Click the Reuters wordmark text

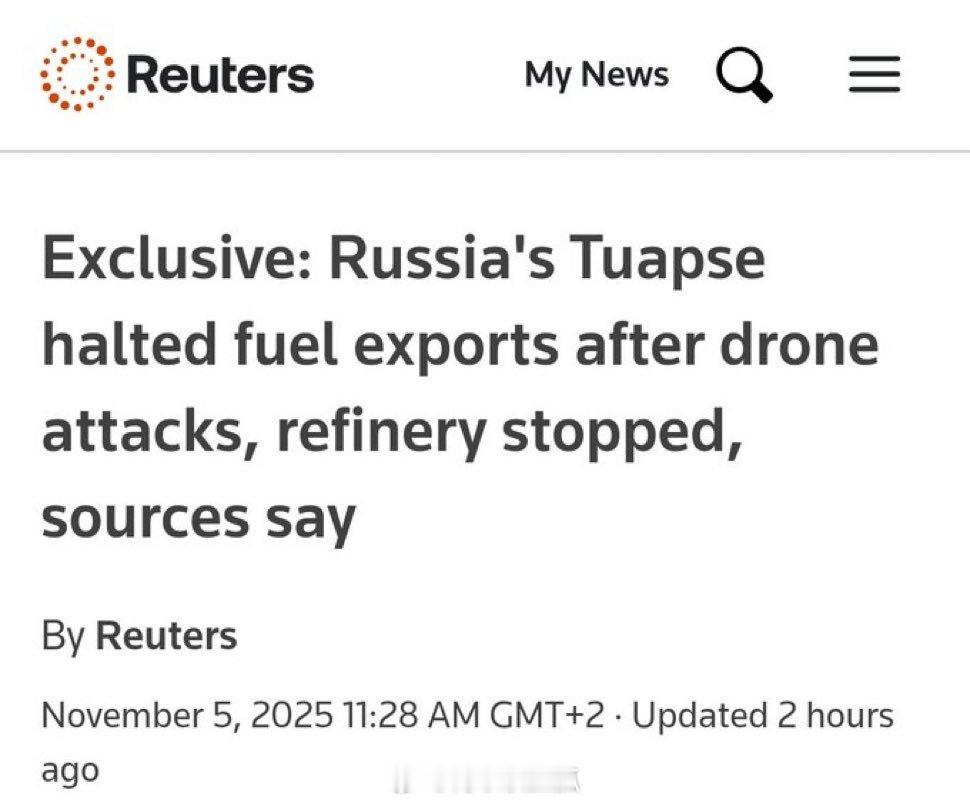(x=220, y=75)
